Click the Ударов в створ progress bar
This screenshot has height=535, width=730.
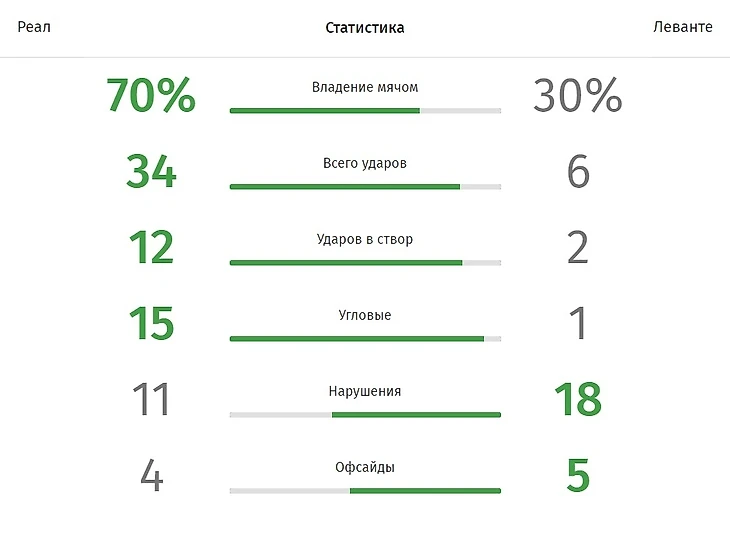coord(365,263)
